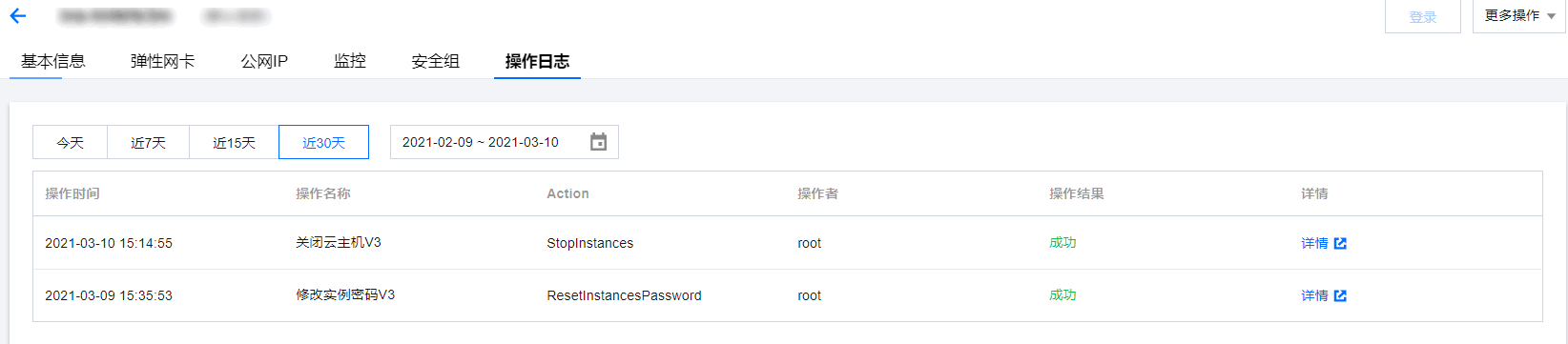Open the 公网IP tab
The height and width of the screenshot is (344, 1568).
(264, 61)
